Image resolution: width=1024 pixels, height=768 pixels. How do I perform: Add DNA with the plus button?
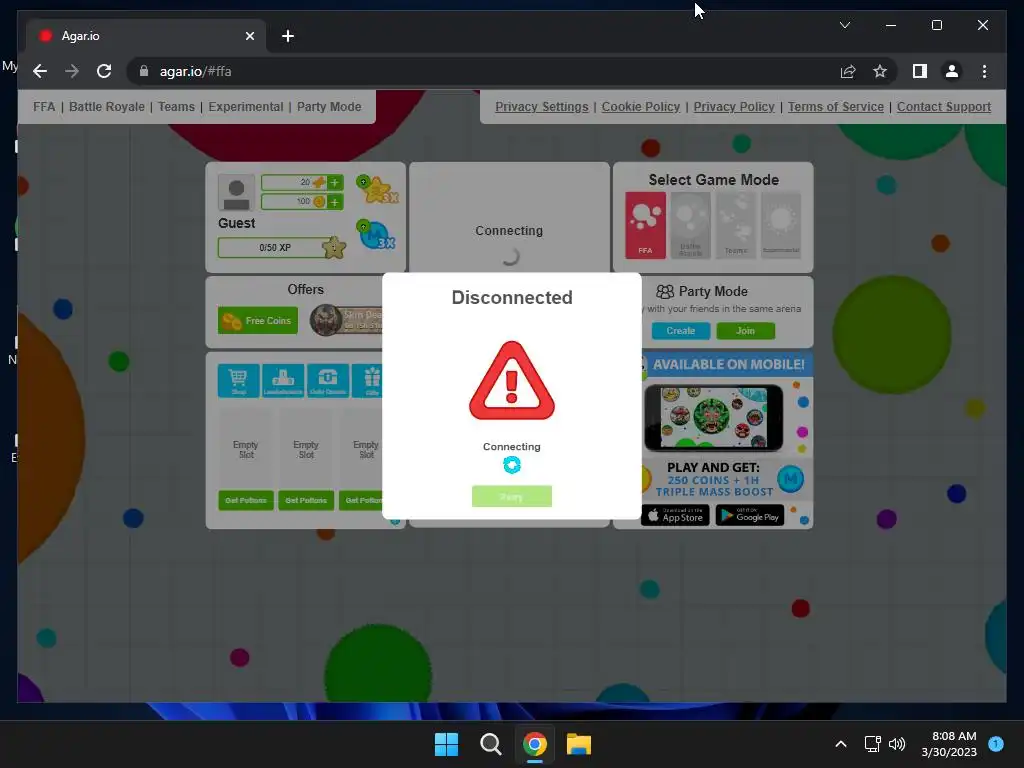[334, 182]
